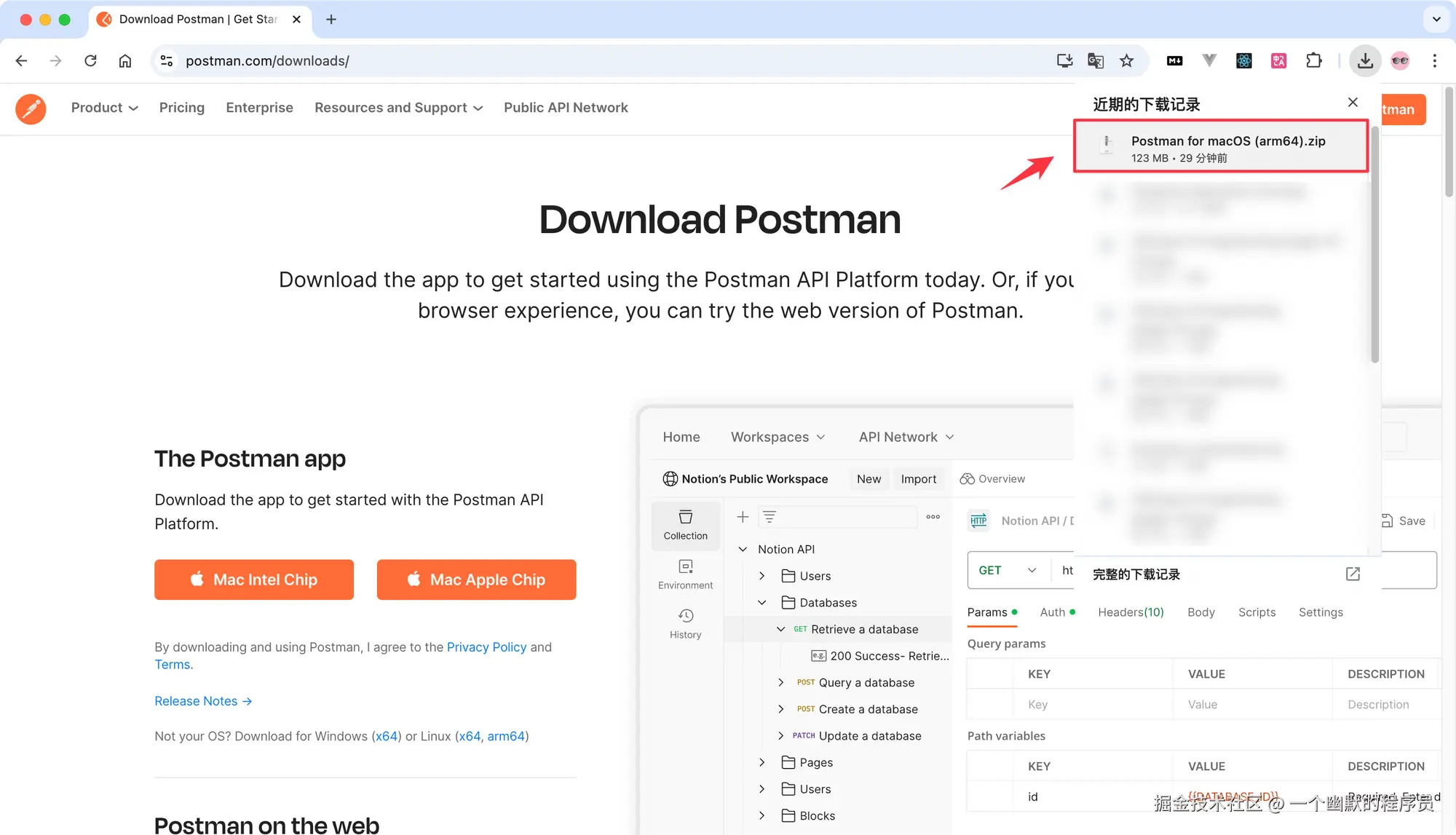Click the browser back arrow
1456x835 pixels.
click(21, 60)
